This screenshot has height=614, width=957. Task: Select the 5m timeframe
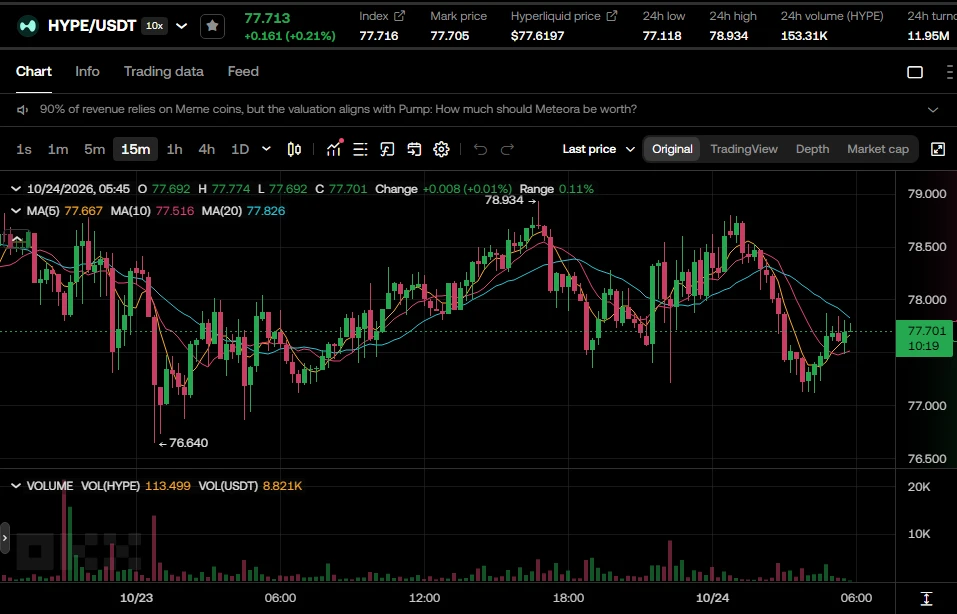pos(95,150)
